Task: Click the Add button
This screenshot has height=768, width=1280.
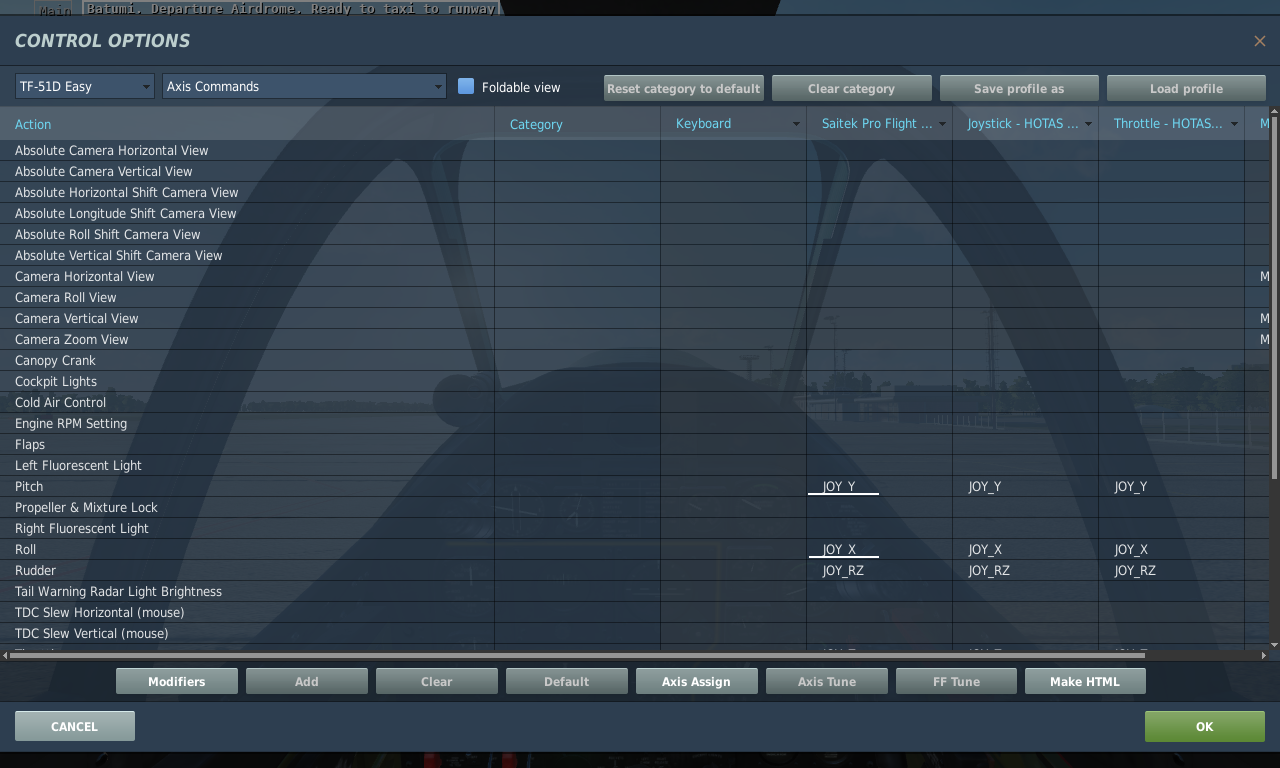Action: [x=307, y=681]
